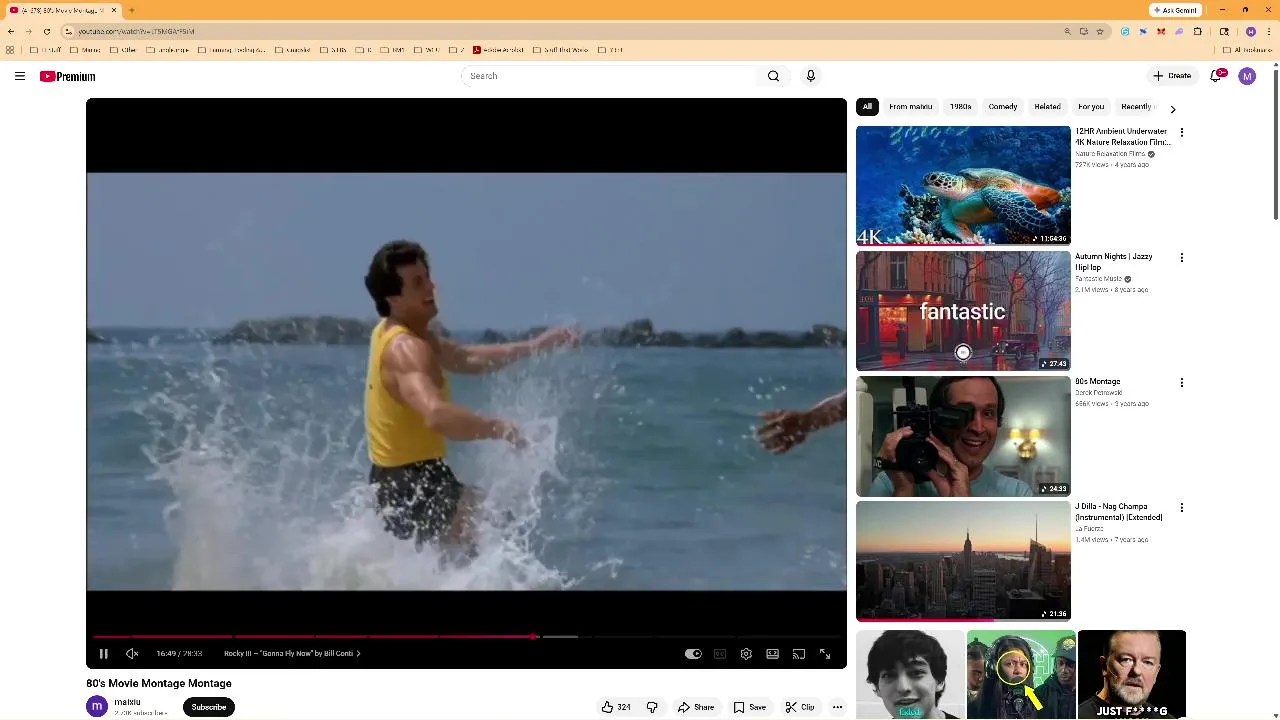Viewport: 1280px width, 720px height.
Task: Select the From maixiu chip
Action: [x=910, y=107]
